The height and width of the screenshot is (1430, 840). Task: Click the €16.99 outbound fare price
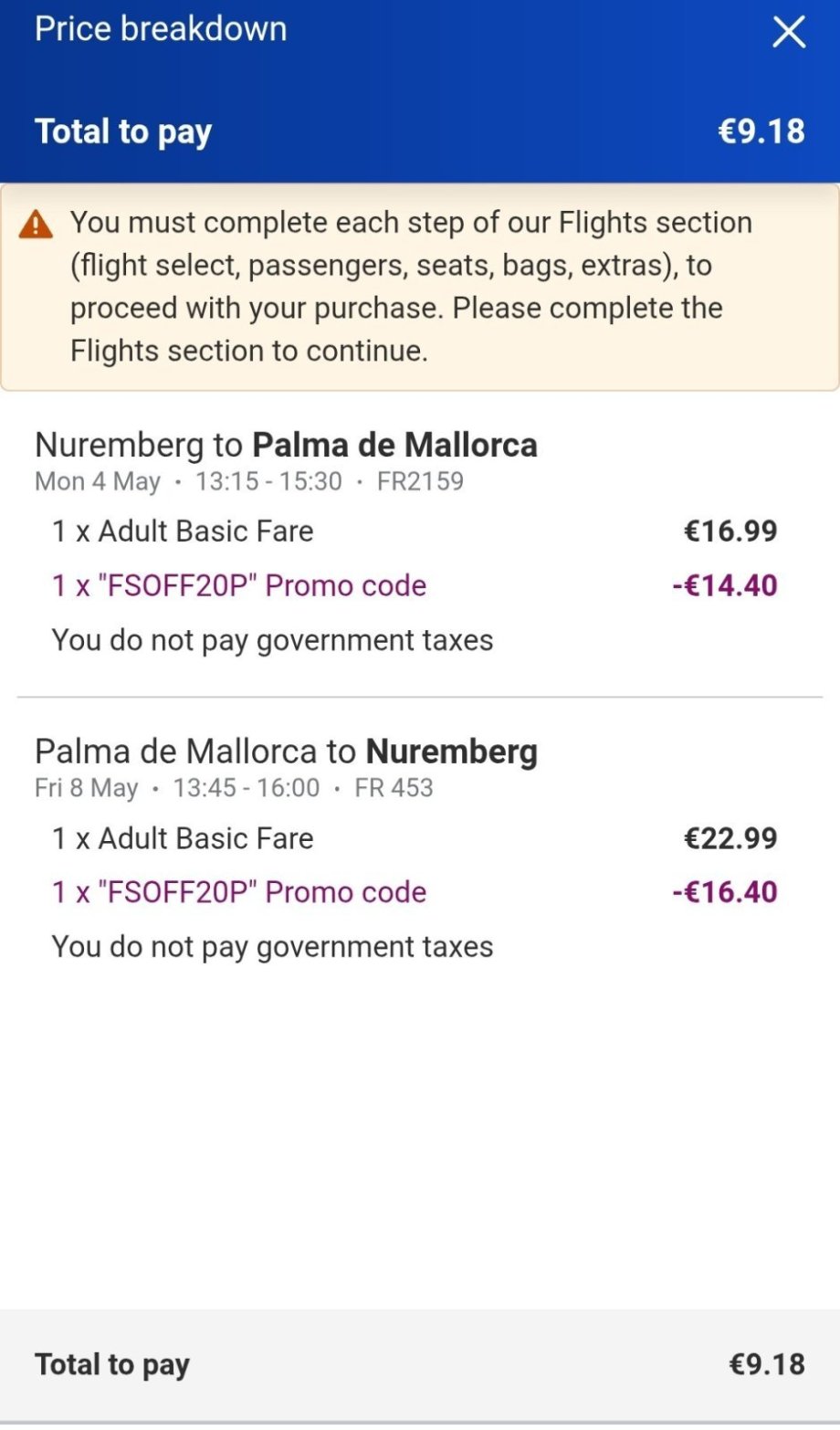click(x=730, y=531)
